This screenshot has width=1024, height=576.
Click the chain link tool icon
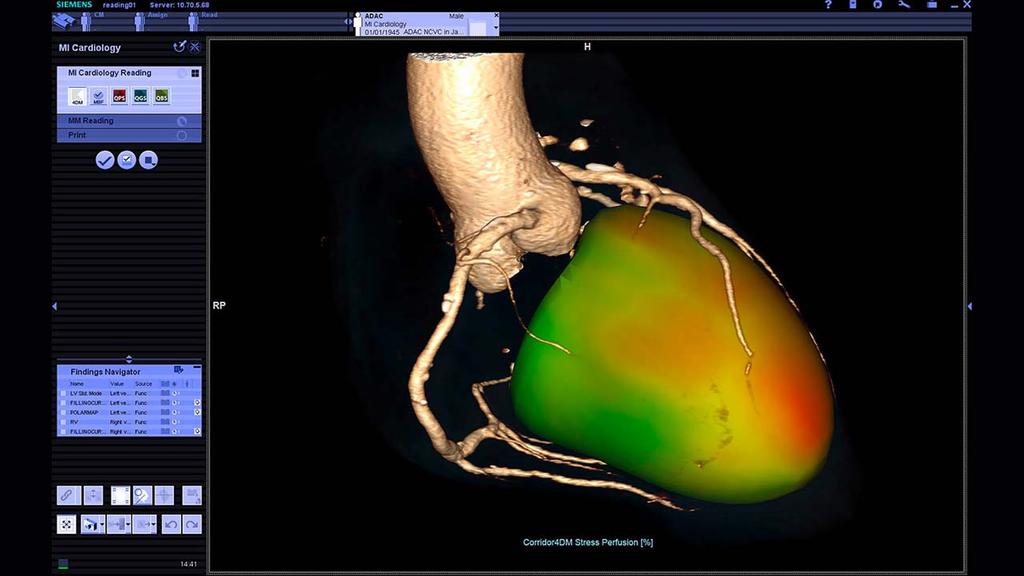[66, 495]
